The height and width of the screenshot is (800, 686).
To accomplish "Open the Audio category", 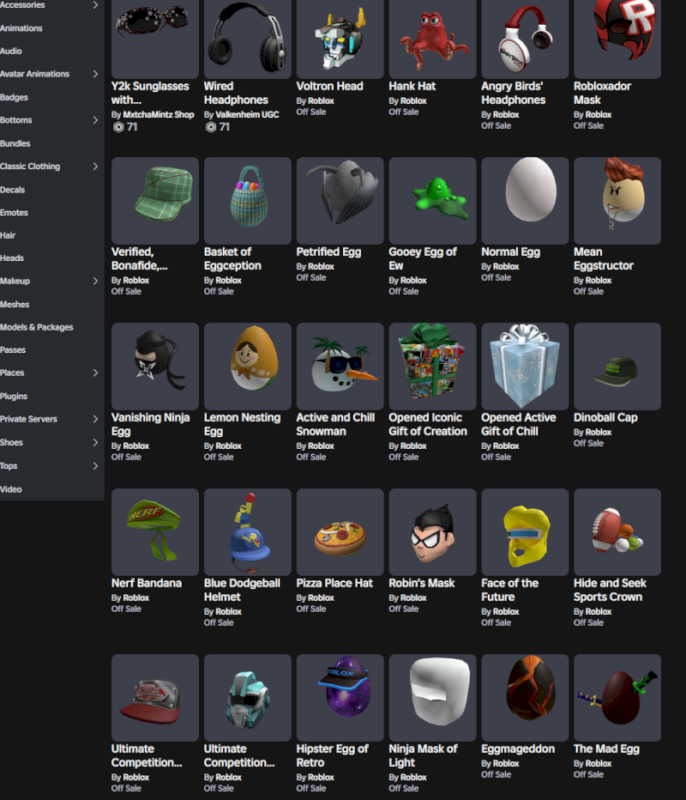I will coord(11,51).
